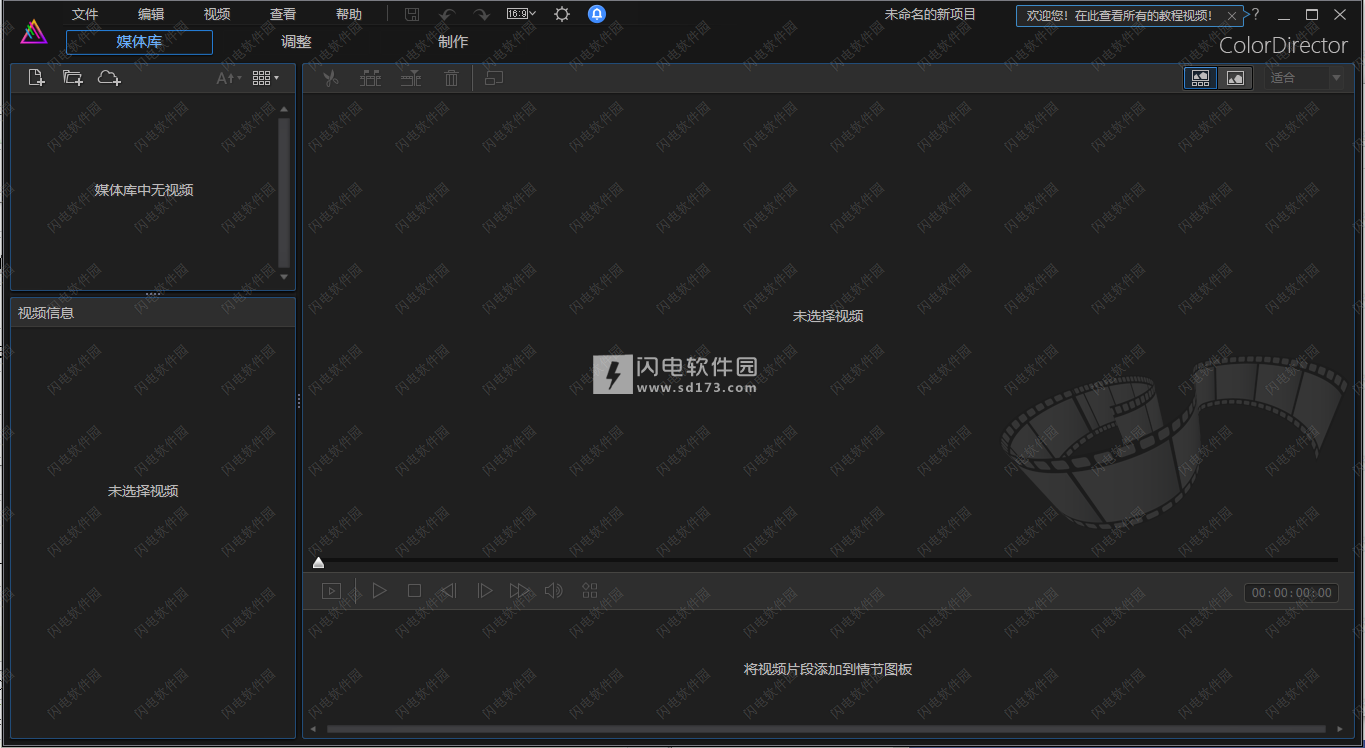The image size is (1365, 748).
Task: Toggle the storyboard play mode icon
Action: (x=331, y=591)
